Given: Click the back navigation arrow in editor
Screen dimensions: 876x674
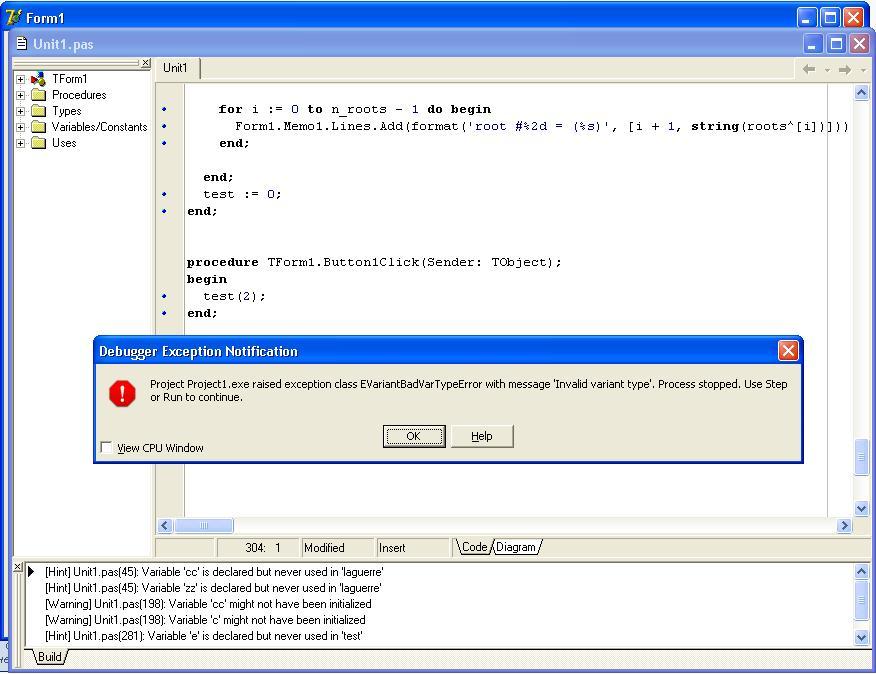Looking at the screenshot, I should click(x=810, y=69).
